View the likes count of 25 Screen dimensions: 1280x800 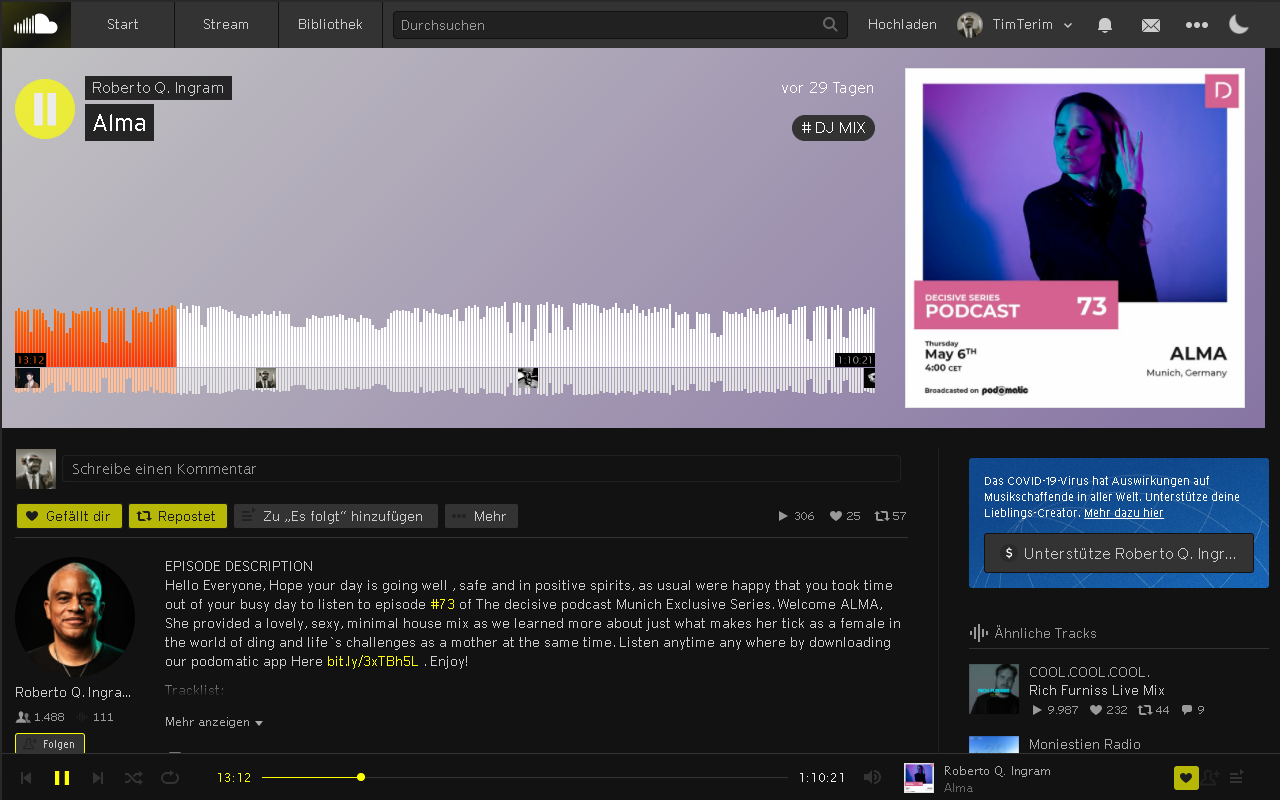(x=845, y=516)
